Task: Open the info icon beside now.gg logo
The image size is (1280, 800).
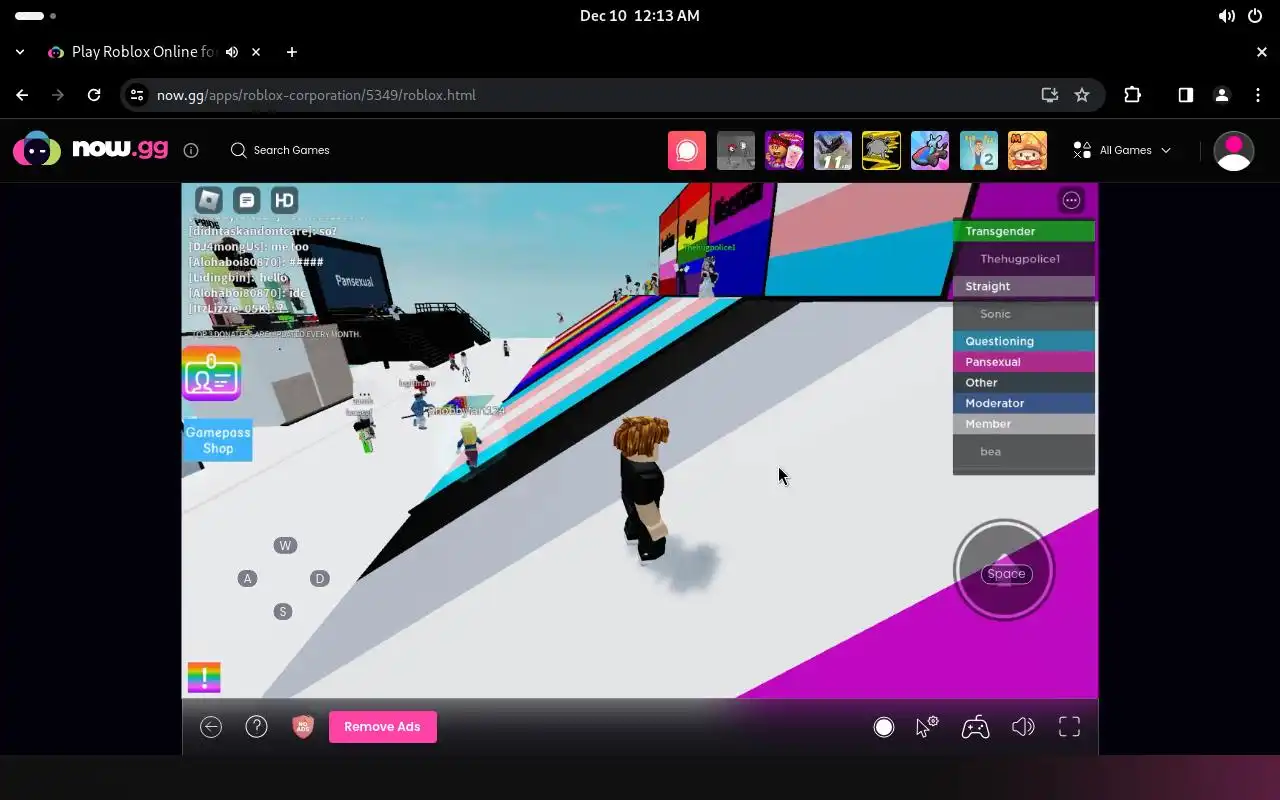Action: [191, 150]
